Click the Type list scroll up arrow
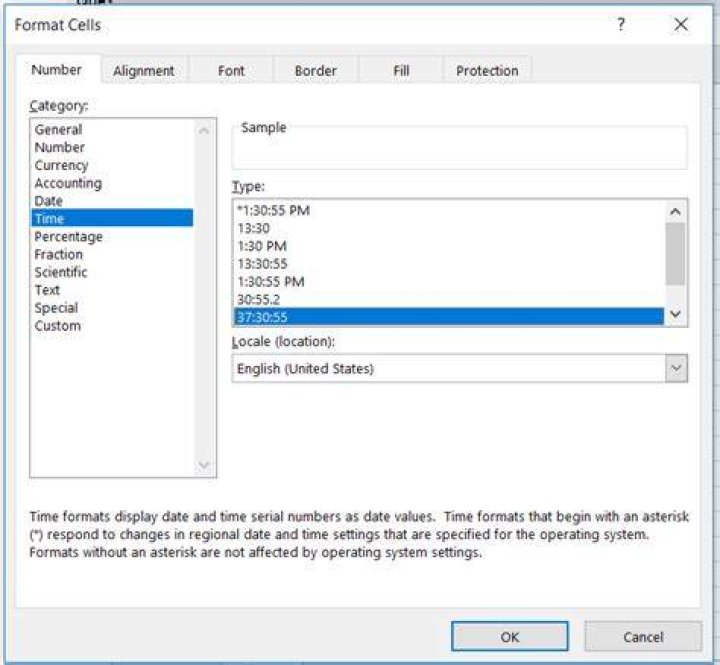Viewport: 720px width, 665px height. [x=675, y=212]
